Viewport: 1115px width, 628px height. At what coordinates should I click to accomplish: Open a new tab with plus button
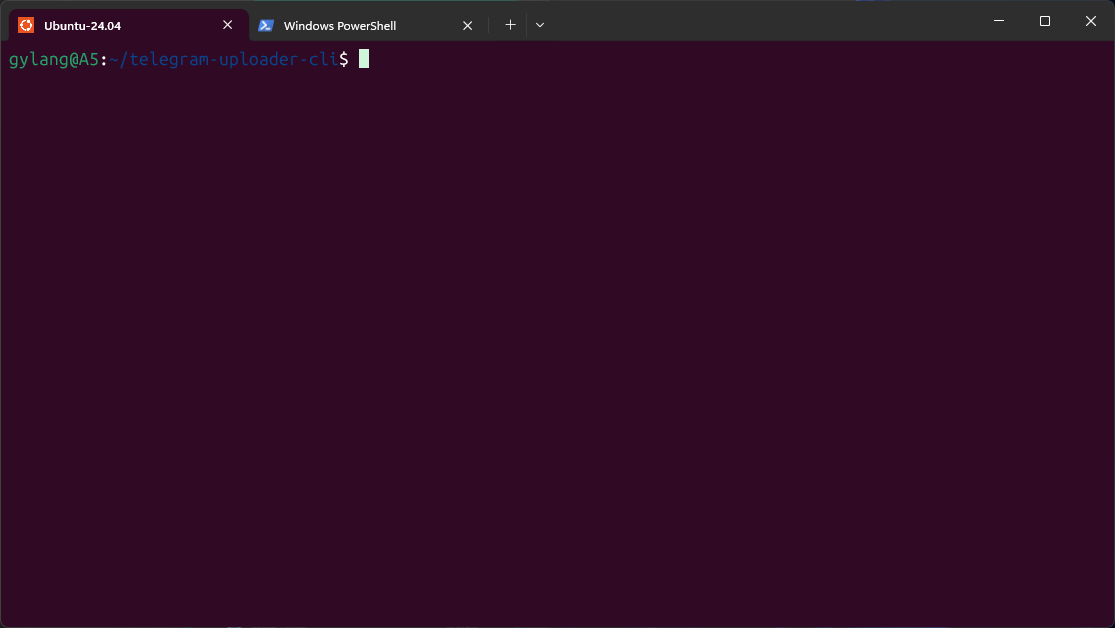pyautogui.click(x=510, y=25)
